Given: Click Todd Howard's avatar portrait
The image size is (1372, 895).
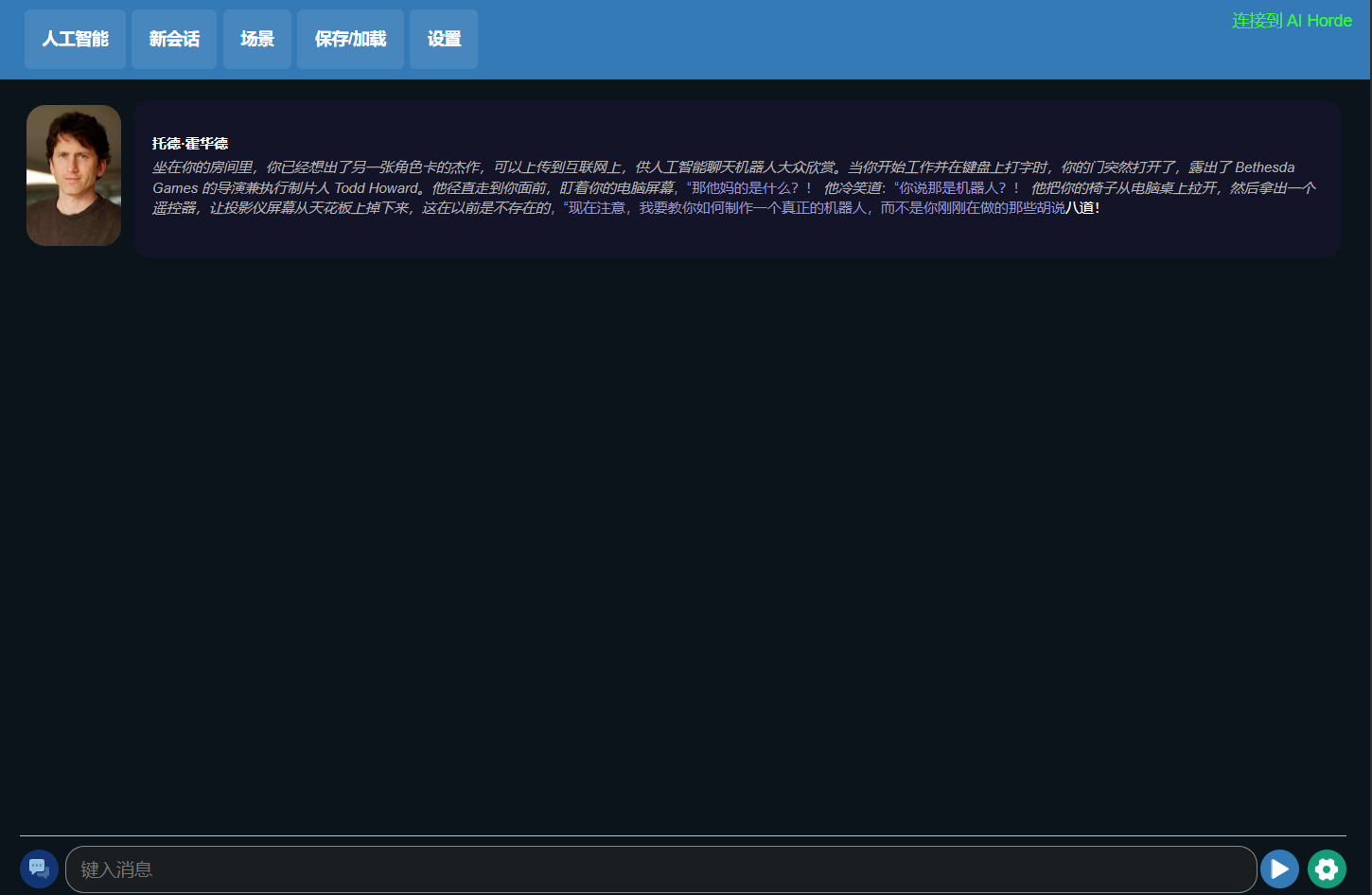Looking at the screenshot, I should (74, 175).
